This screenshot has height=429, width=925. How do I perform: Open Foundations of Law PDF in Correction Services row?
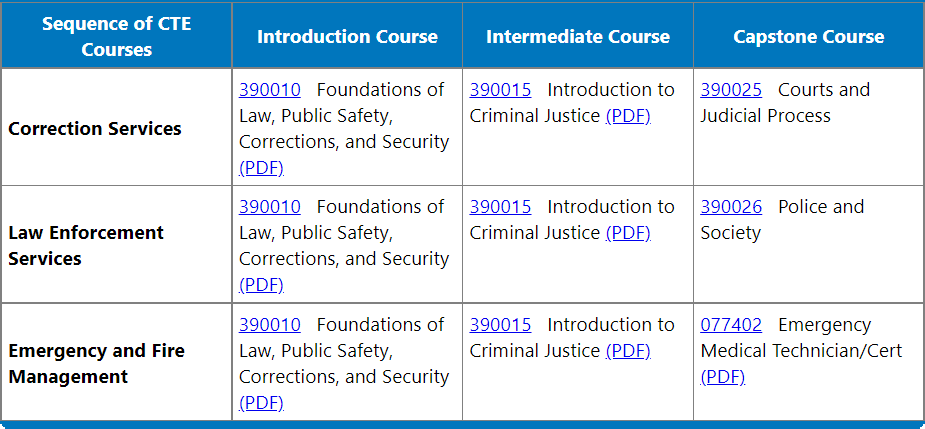[x=261, y=168]
